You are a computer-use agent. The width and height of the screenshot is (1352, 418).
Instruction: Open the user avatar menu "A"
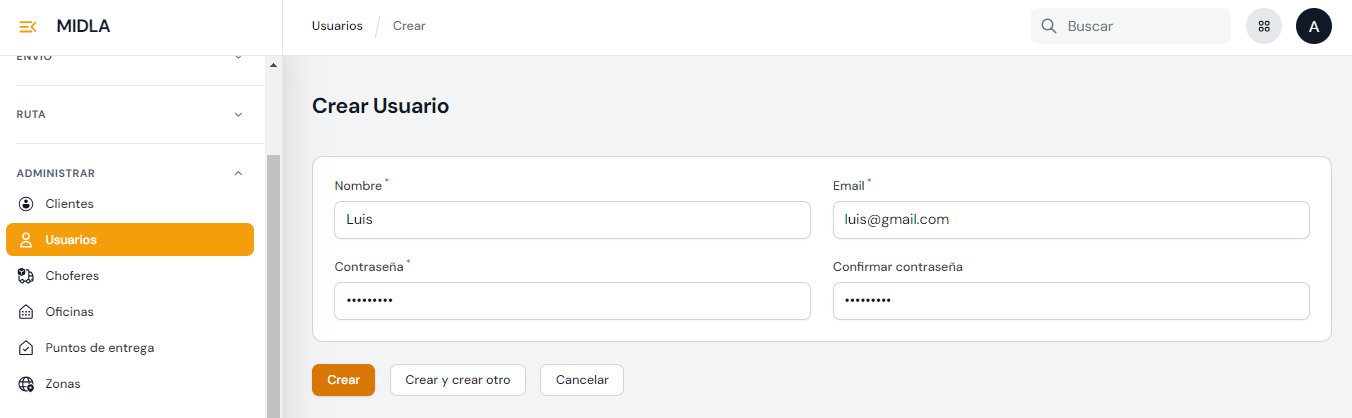[1314, 27]
